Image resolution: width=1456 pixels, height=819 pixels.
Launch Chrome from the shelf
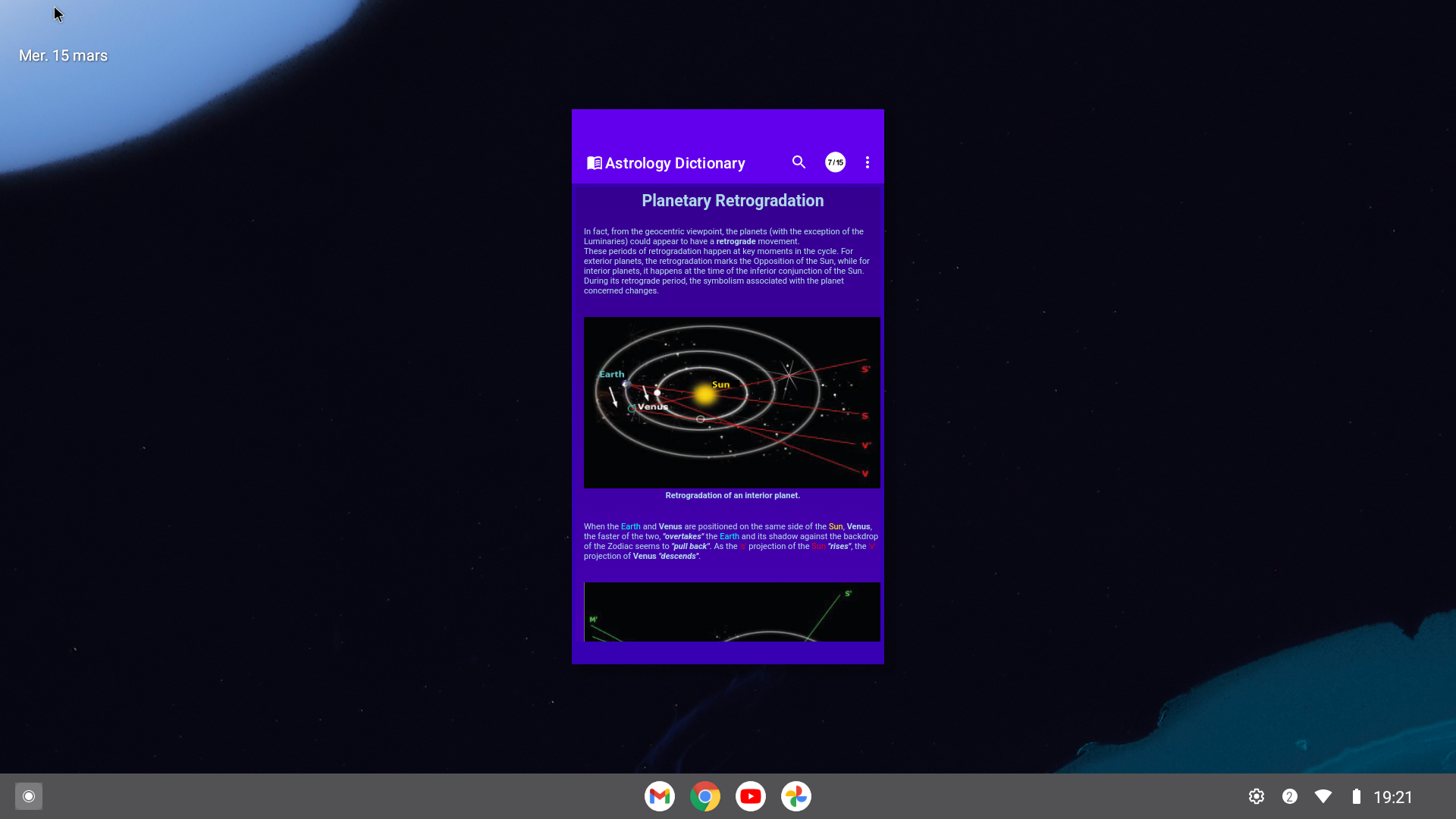point(705,796)
